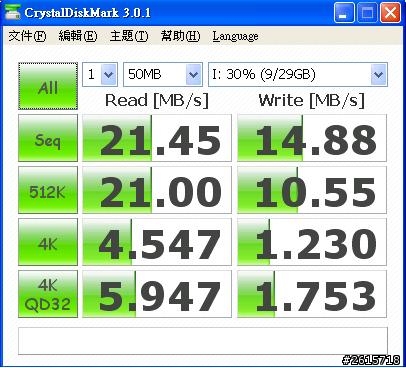The width and height of the screenshot is (406, 368).
Task: Start the 4K QD32 benchmark test
Action: [x=48, y=294]
